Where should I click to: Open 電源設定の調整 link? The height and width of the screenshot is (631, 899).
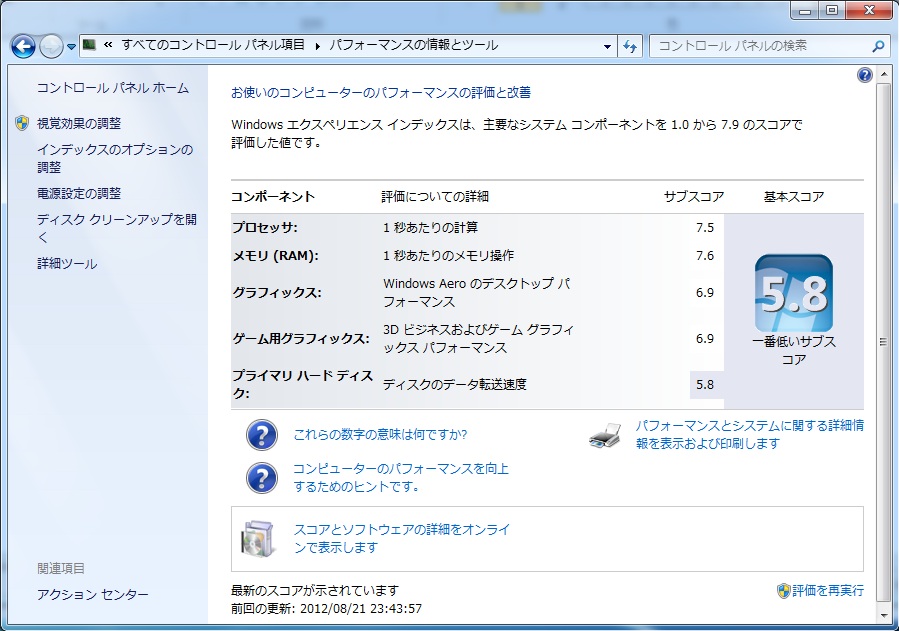[x=79, y=193]
